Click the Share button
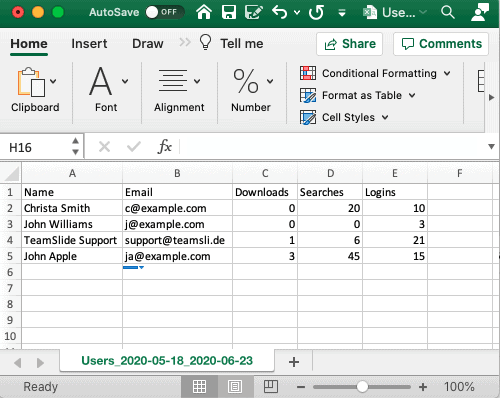500x398 pixels. tap(349, 44)
